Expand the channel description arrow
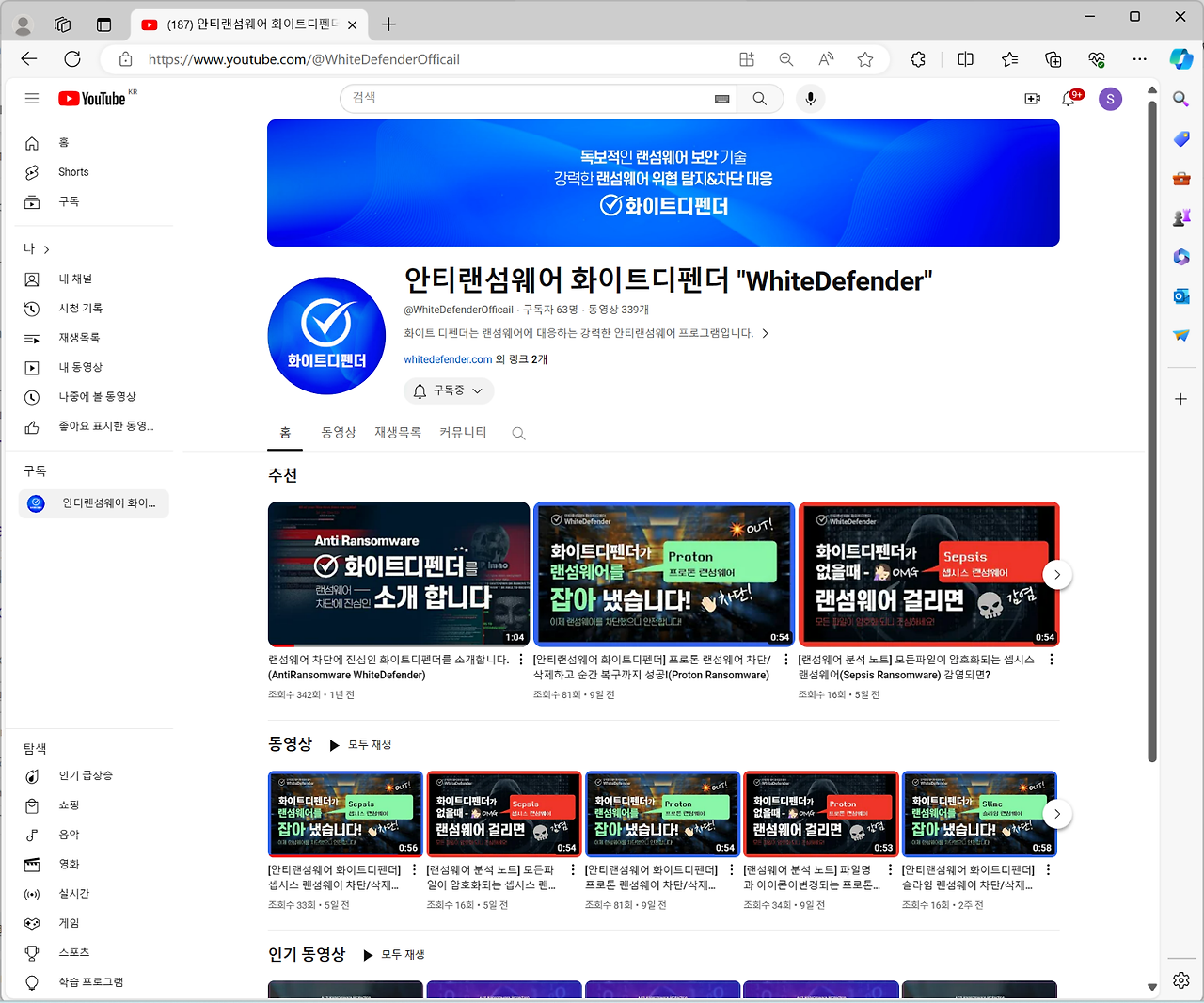 [765, 333]
